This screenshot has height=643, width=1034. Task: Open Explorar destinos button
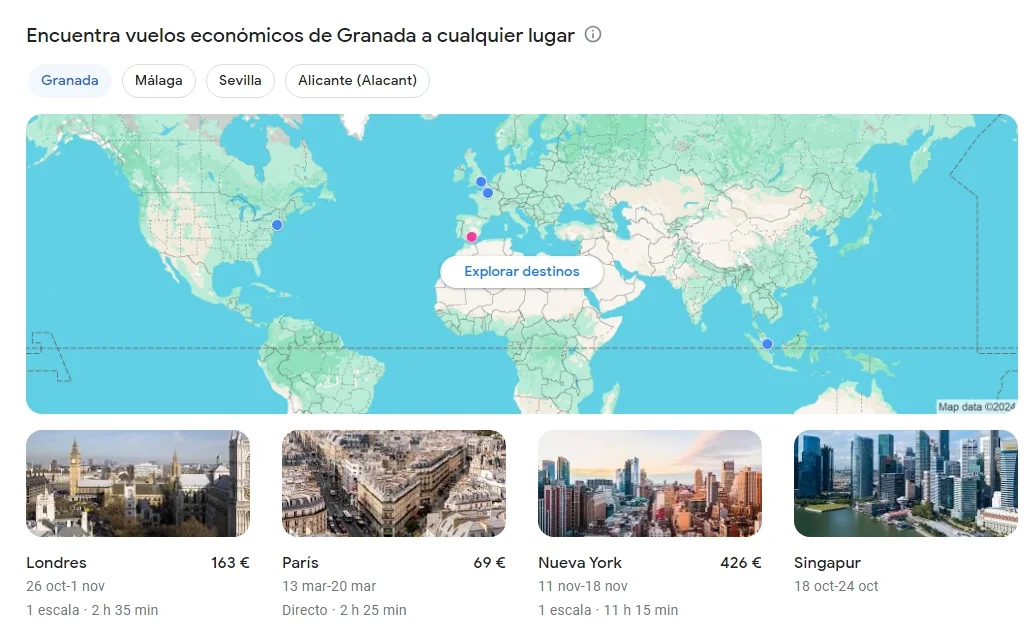(x=522, y=272)
